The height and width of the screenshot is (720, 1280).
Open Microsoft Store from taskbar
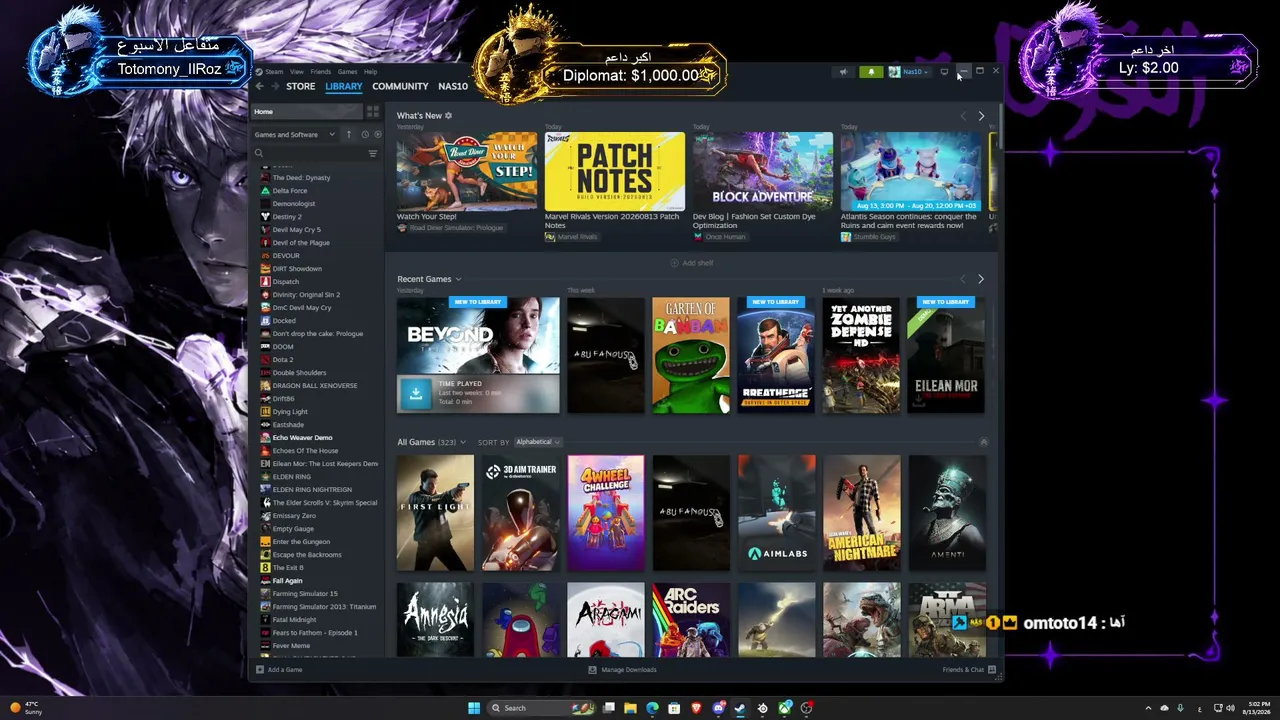click(674, 708)
